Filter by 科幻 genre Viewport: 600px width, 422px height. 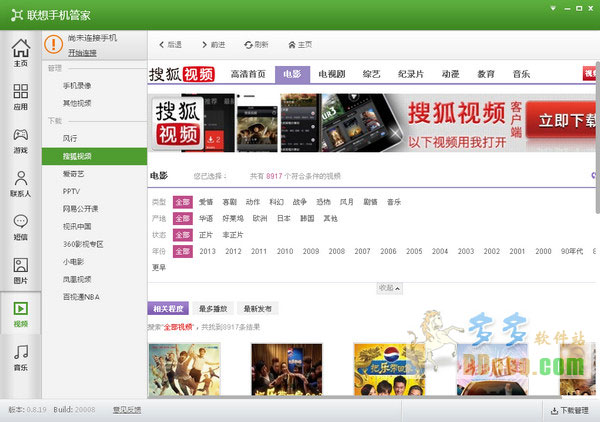[276, 202]
